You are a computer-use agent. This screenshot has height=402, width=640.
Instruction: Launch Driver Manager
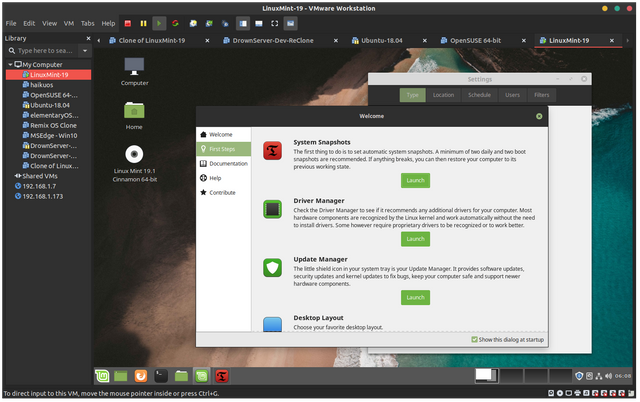pyautogui.click(x=415, y=239)
